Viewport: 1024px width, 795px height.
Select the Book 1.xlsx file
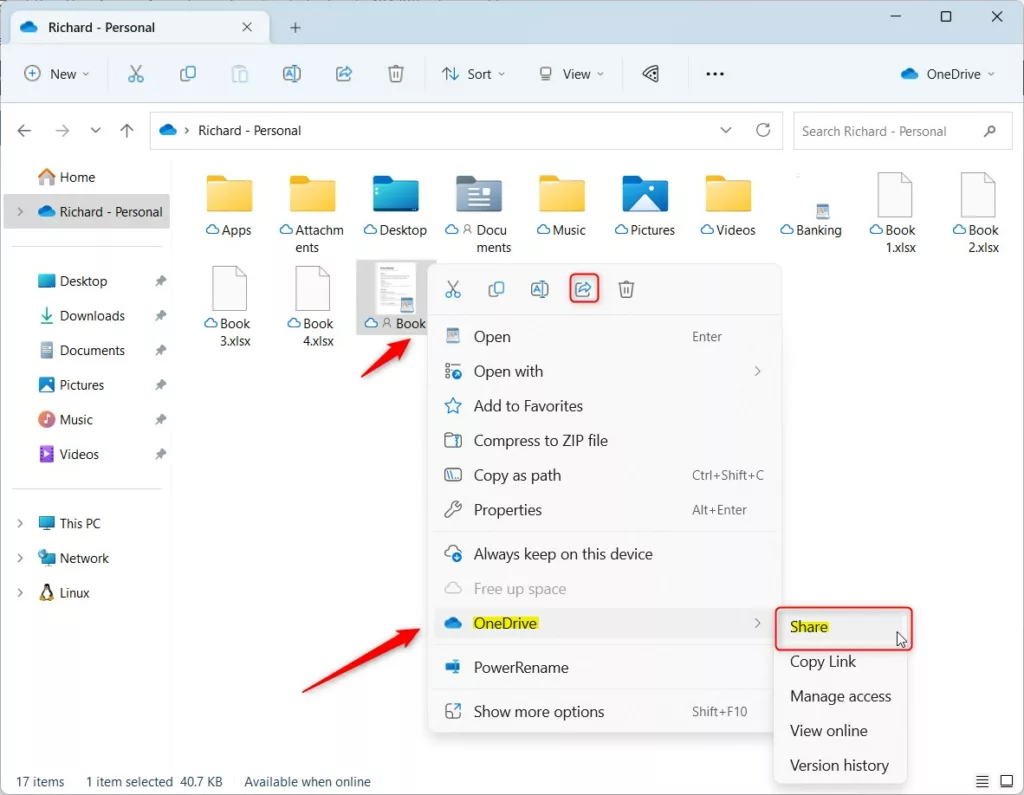point(894,214)
